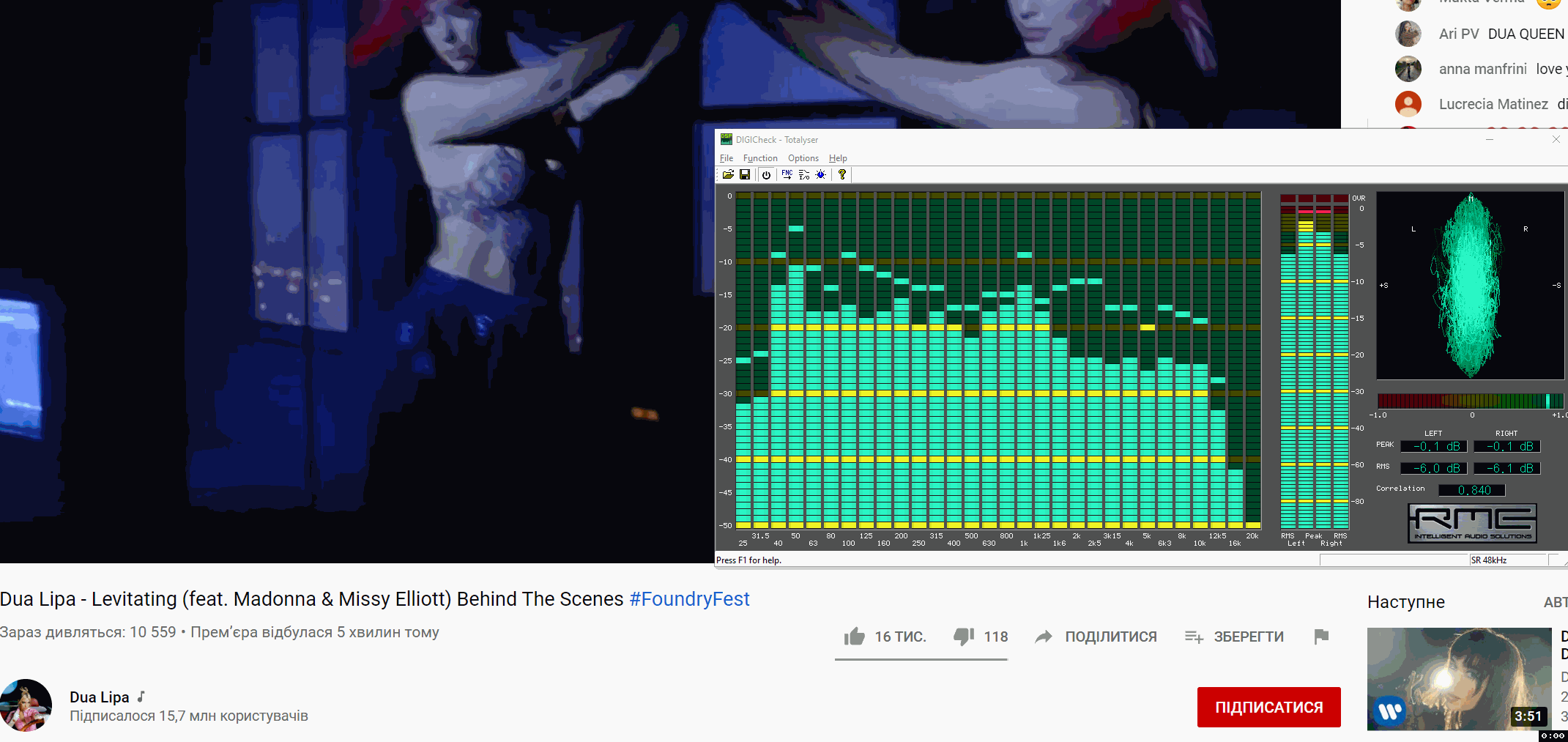Expand the Help menu
The image size is (1568, 742).
pos(838,158)
